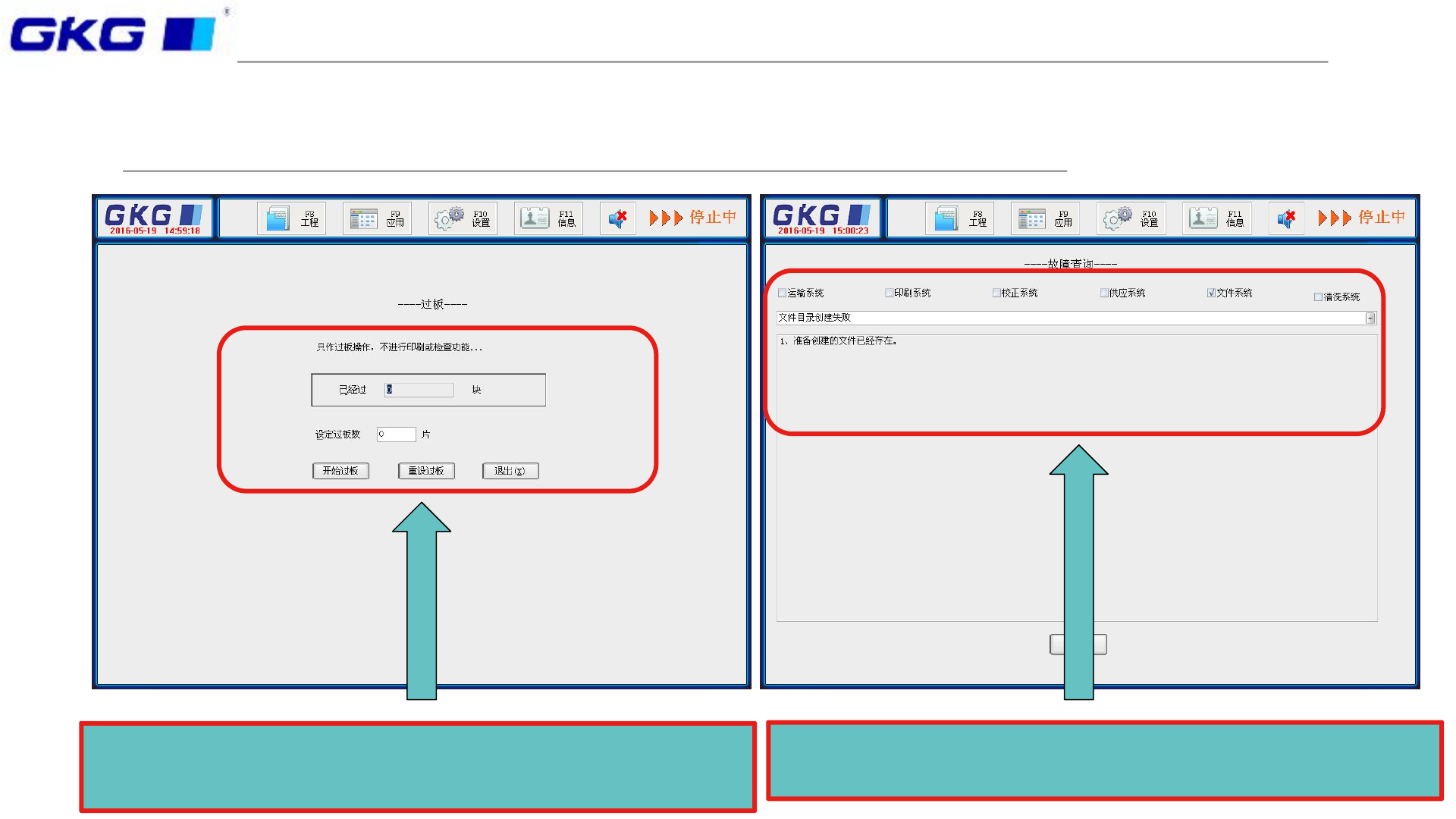
Task: Click the mute speaker icon in right window
Action: click(x=1286, y=218)
